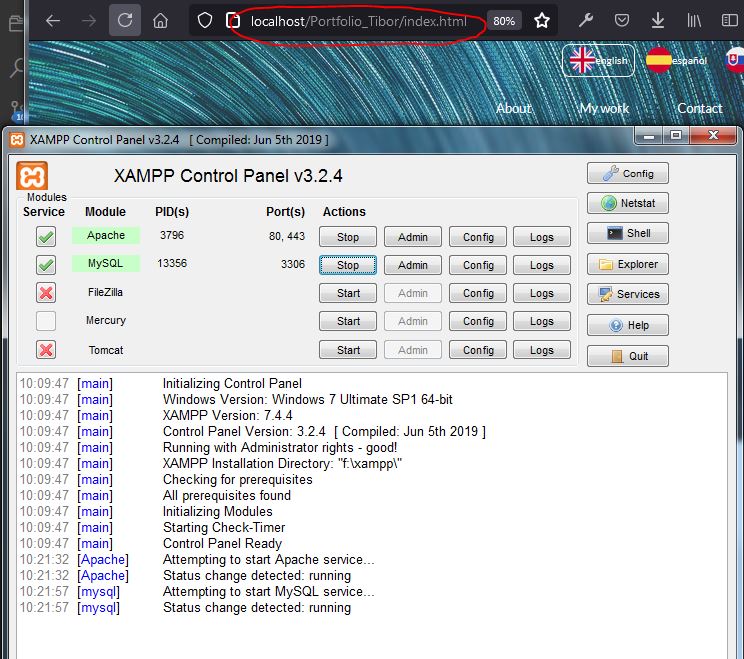
Task: Click the 'Attempting to start MySQL service' log line
Action: (269, 591)
